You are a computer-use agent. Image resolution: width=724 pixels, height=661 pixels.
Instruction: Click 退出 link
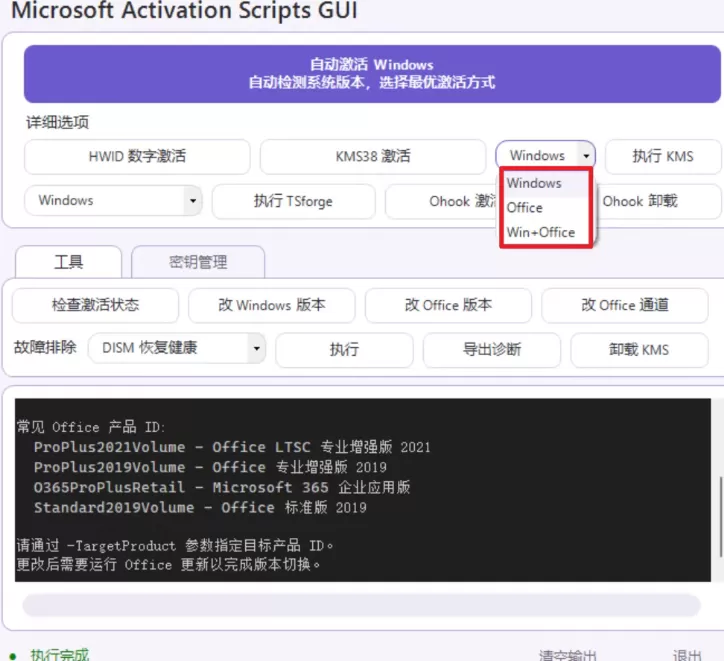click(x=687, y=655)
